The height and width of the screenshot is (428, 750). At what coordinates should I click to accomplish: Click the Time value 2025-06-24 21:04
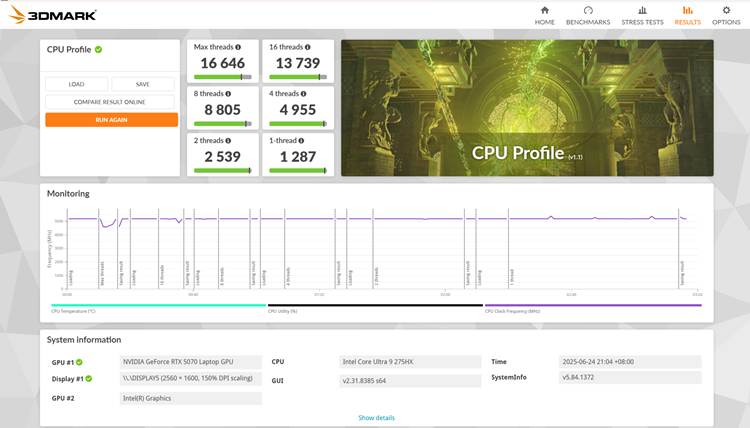point(630,362)
